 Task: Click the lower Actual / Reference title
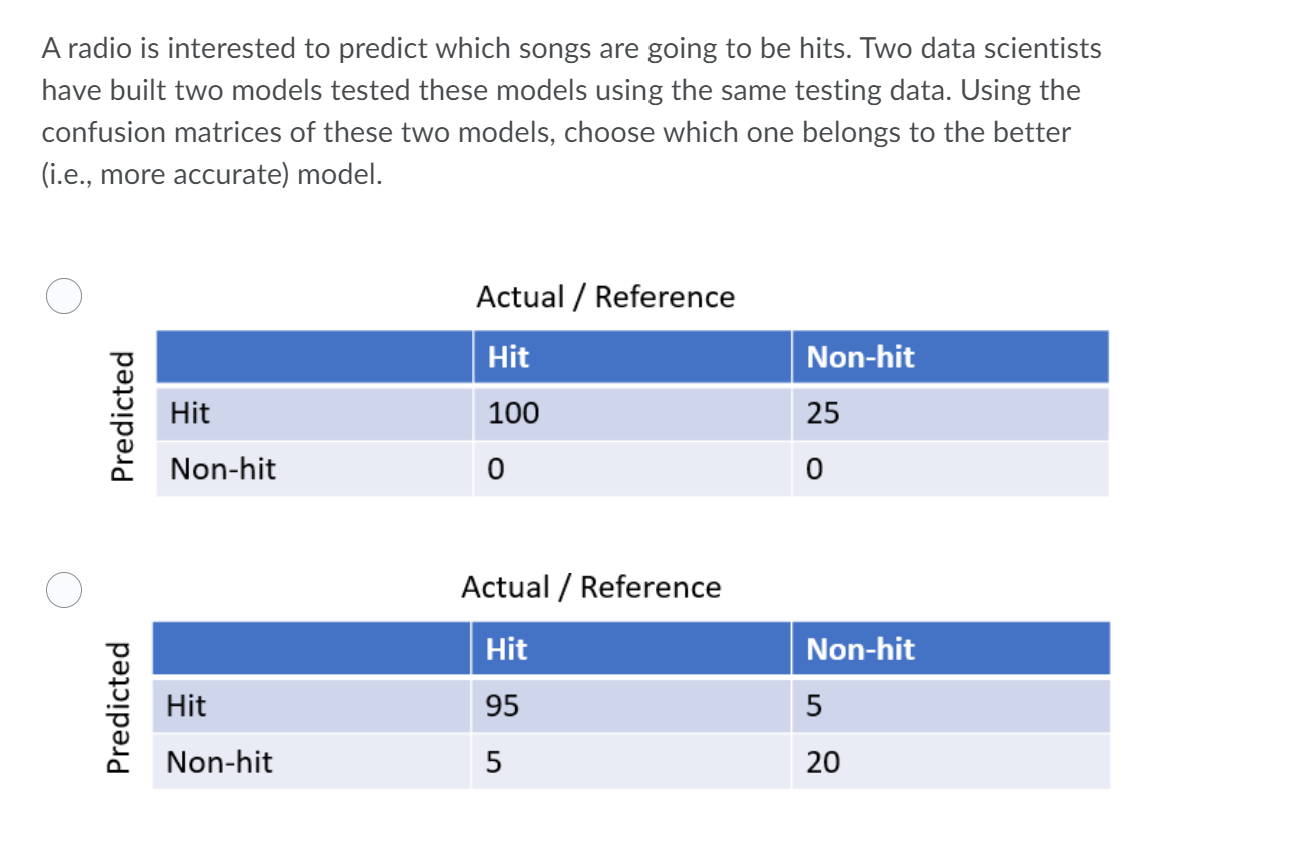(591, 587)
